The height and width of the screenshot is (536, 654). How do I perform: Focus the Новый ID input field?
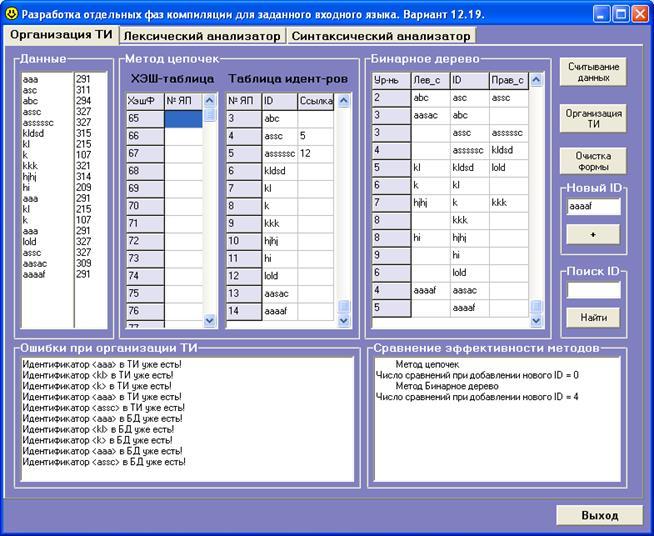click(593, 206)
